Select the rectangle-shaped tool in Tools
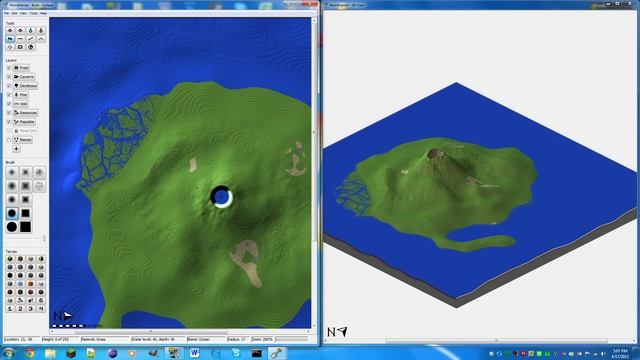This screenshot has width=640, height=360. [x=20, y=47]
